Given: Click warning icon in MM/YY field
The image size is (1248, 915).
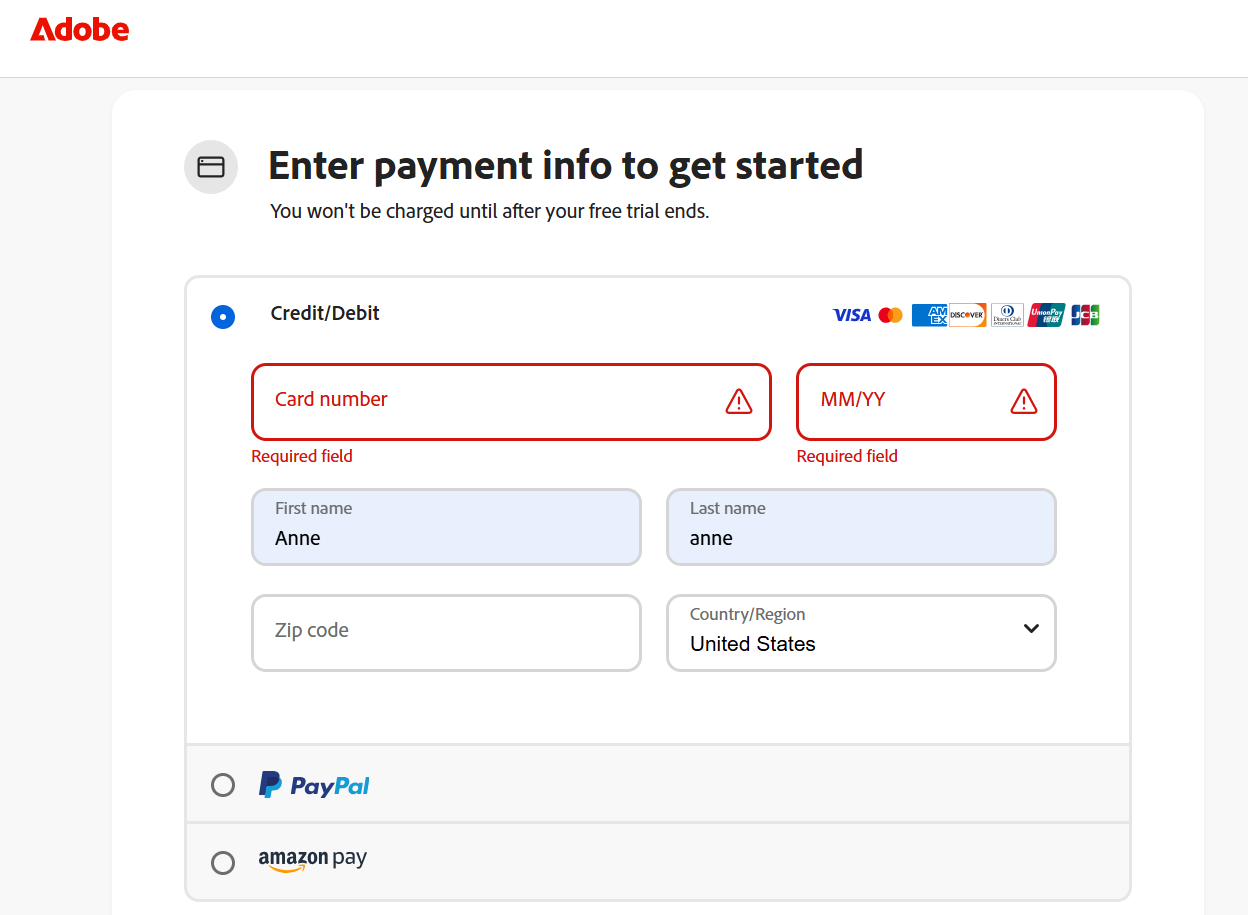Looking at the screenshot, I should click(x=1023, y=402).
